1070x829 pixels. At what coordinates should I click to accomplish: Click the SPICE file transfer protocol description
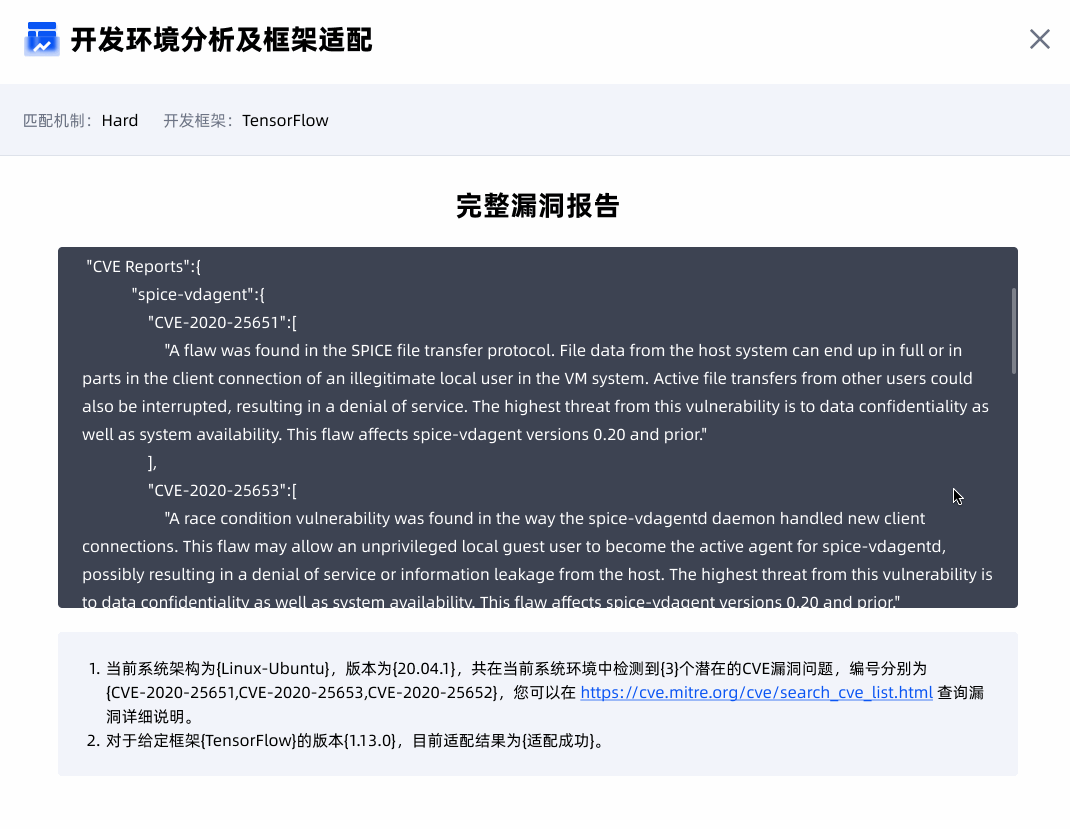535,393
